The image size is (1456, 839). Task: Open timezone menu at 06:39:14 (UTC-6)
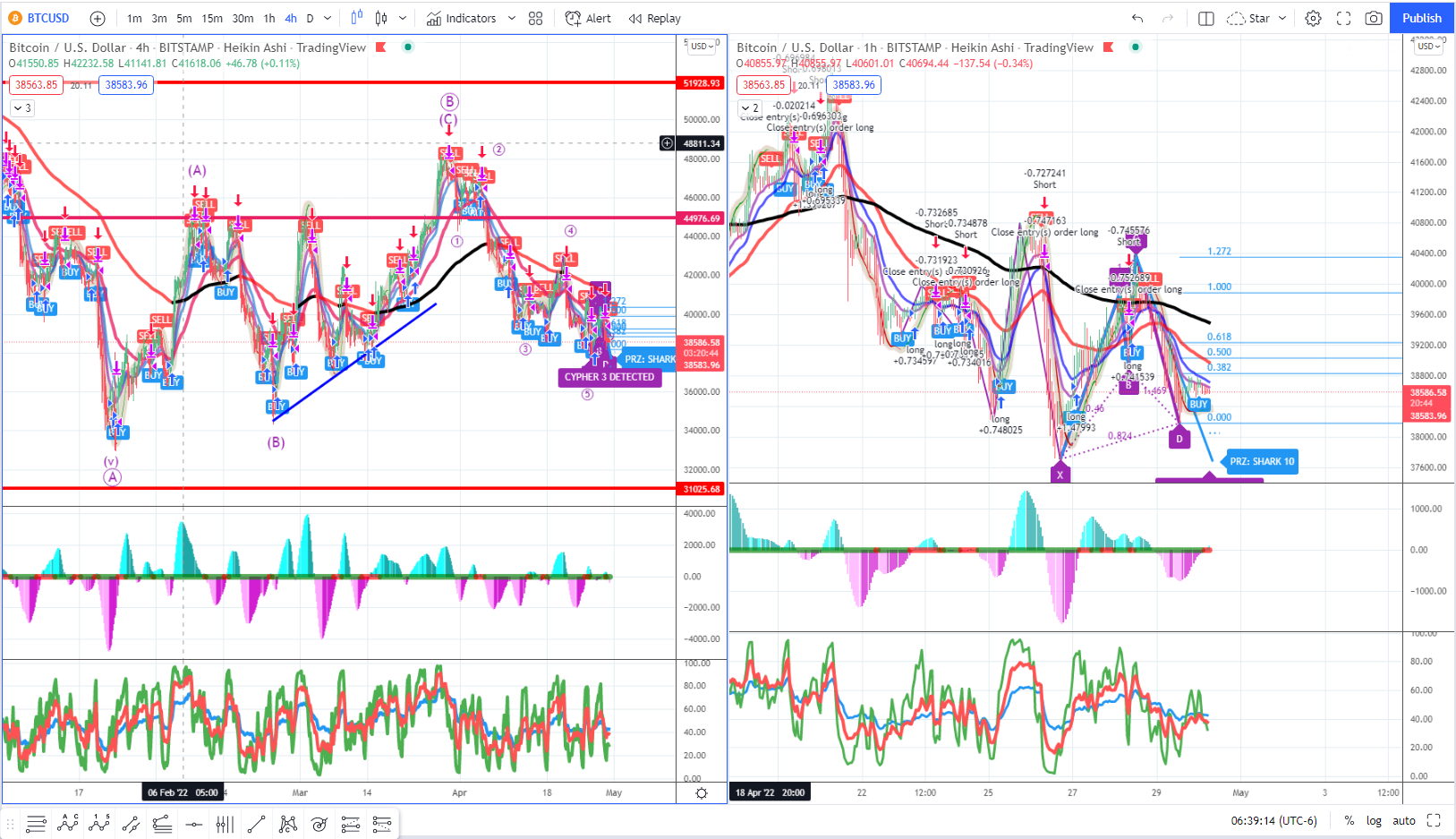(x=1273, y=820)
